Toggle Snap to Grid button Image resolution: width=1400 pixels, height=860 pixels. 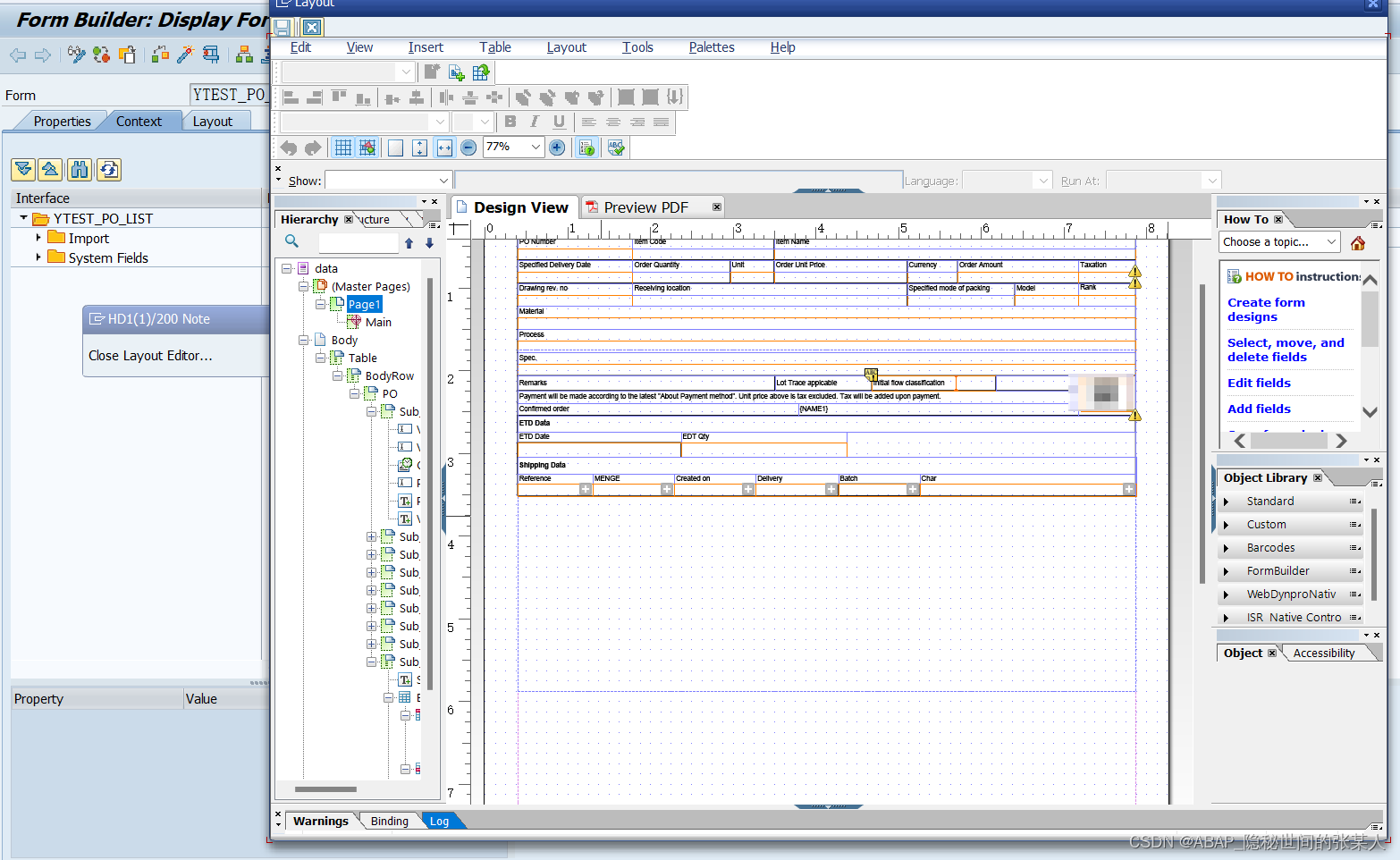(x=367, y=148)
